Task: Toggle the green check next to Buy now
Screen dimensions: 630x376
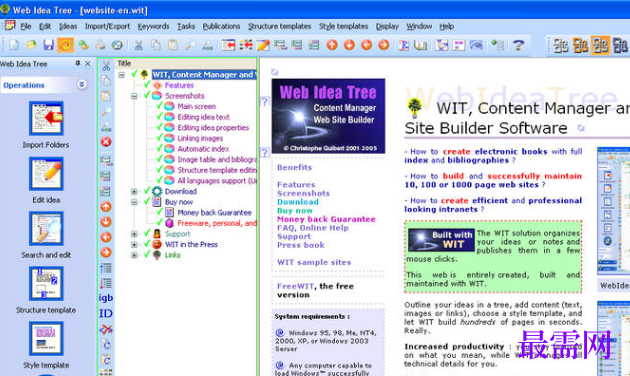Action: point(147,201)
